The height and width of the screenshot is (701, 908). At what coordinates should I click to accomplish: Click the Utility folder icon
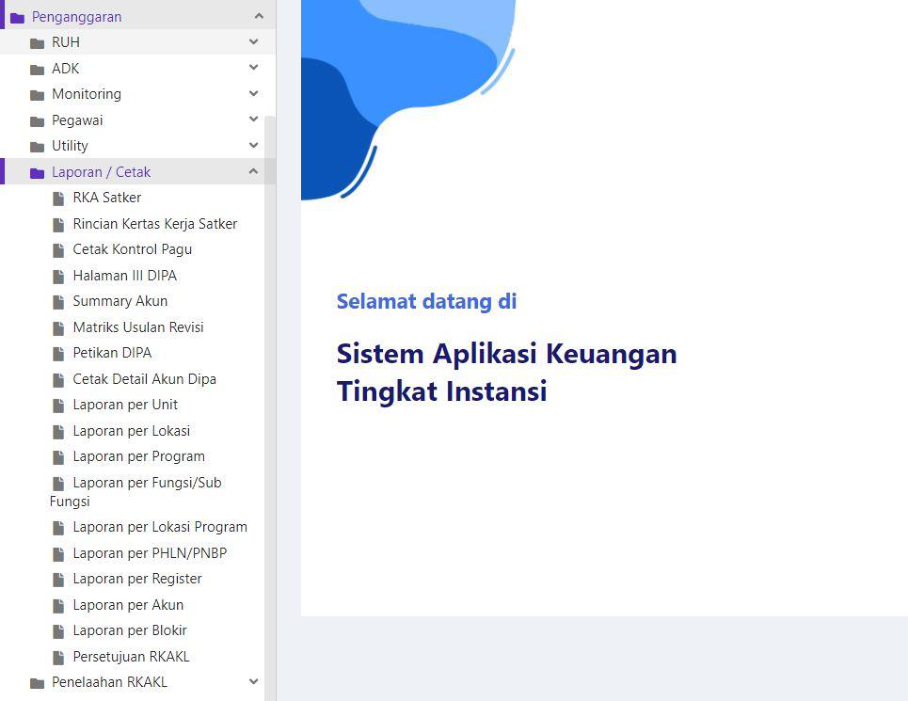coord(37,147)
